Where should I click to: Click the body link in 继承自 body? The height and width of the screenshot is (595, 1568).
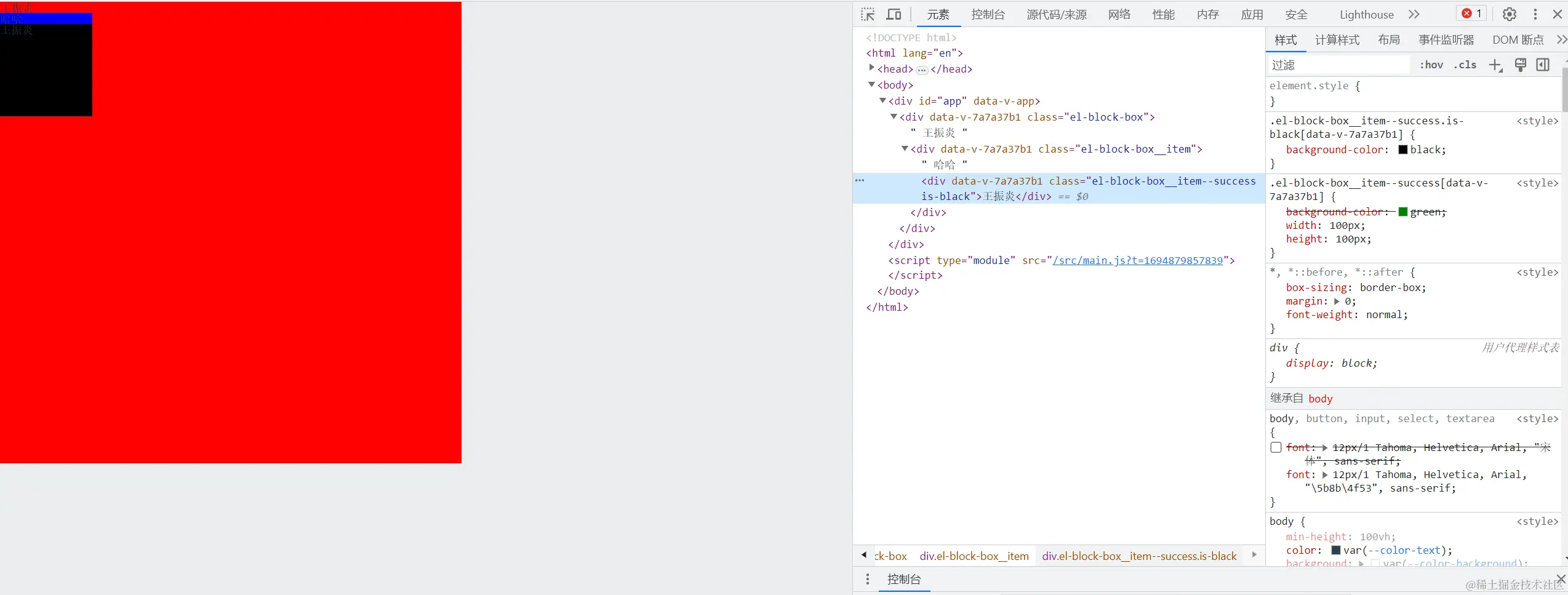(x=1321, y=399)
